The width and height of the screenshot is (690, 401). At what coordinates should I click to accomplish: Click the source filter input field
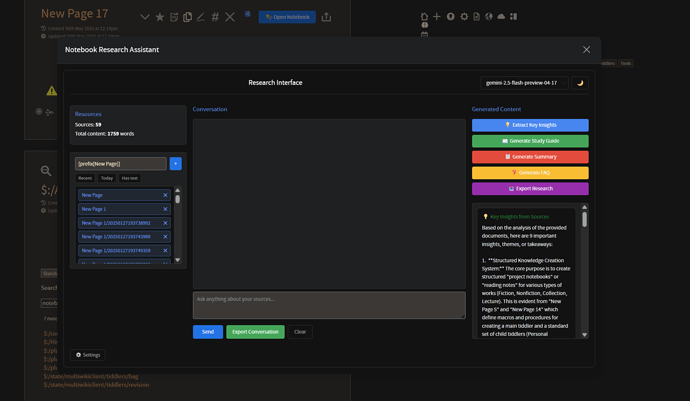[x=121, y=164]
